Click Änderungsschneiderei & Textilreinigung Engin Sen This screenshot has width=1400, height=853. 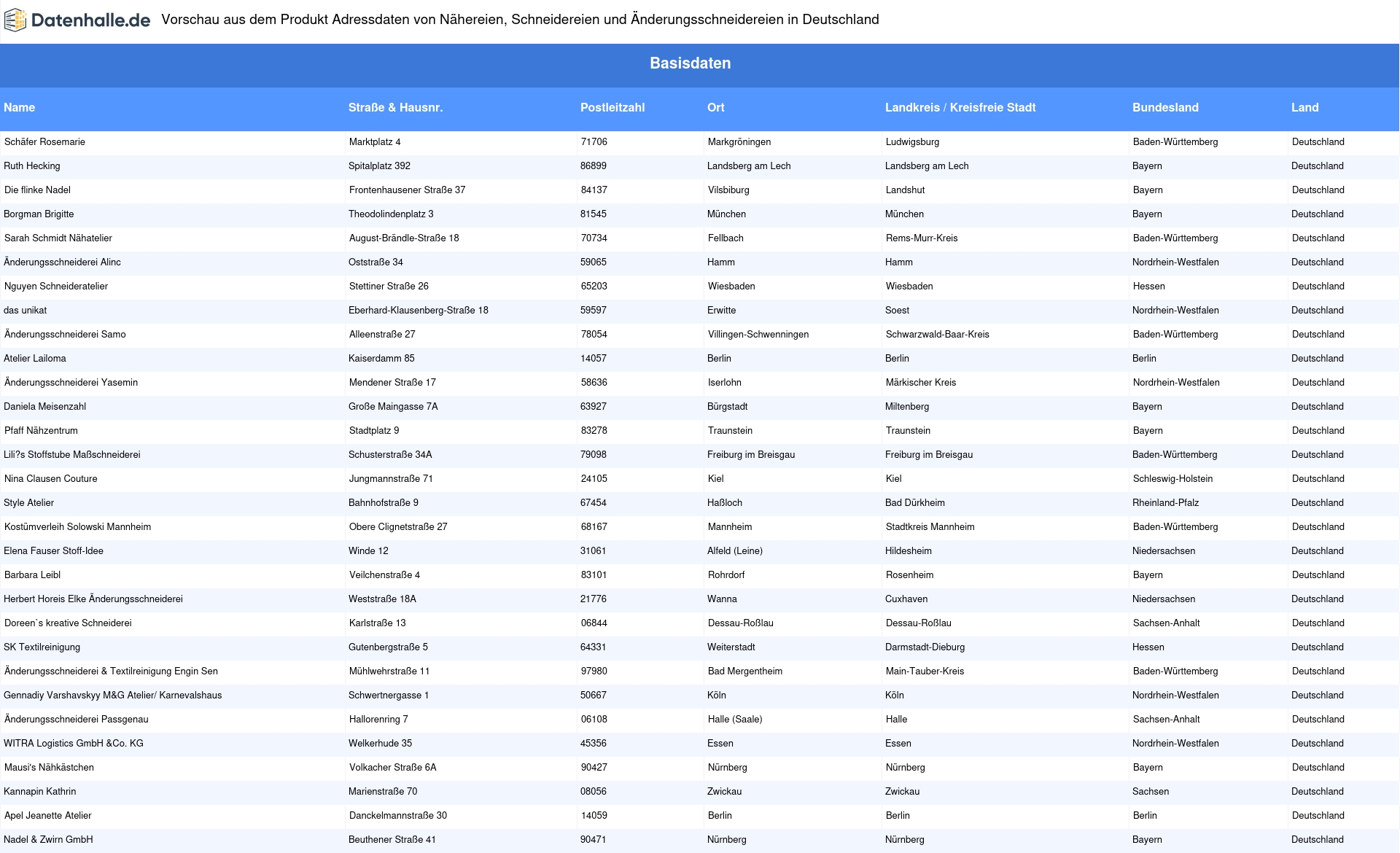pyautogui.click(x=111, y=671)
